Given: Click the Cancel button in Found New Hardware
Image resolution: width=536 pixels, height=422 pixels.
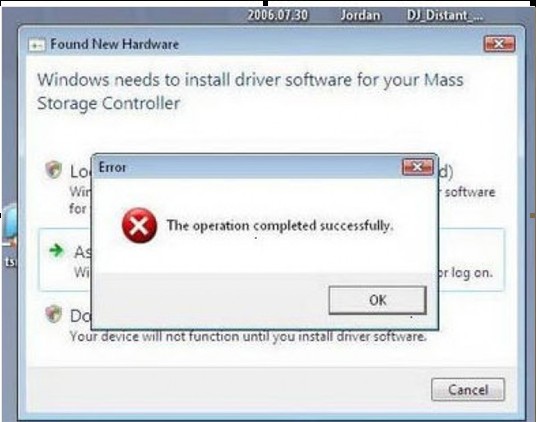Looking at the screenshot, I should (468, 390).
